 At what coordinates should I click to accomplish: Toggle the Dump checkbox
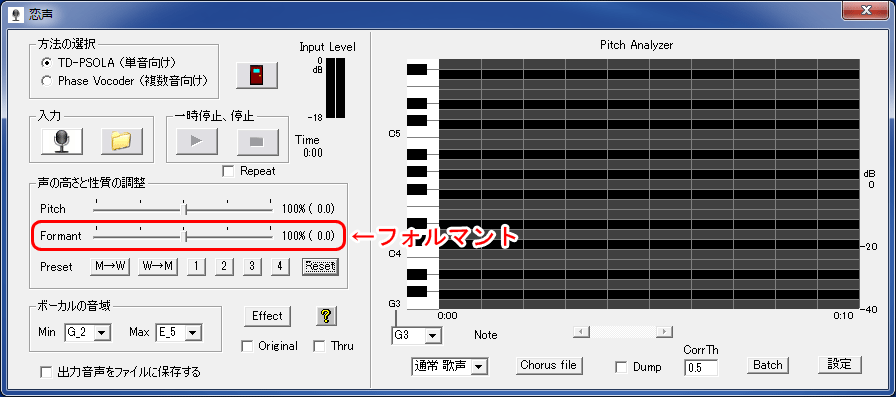(x=621, y=367)
